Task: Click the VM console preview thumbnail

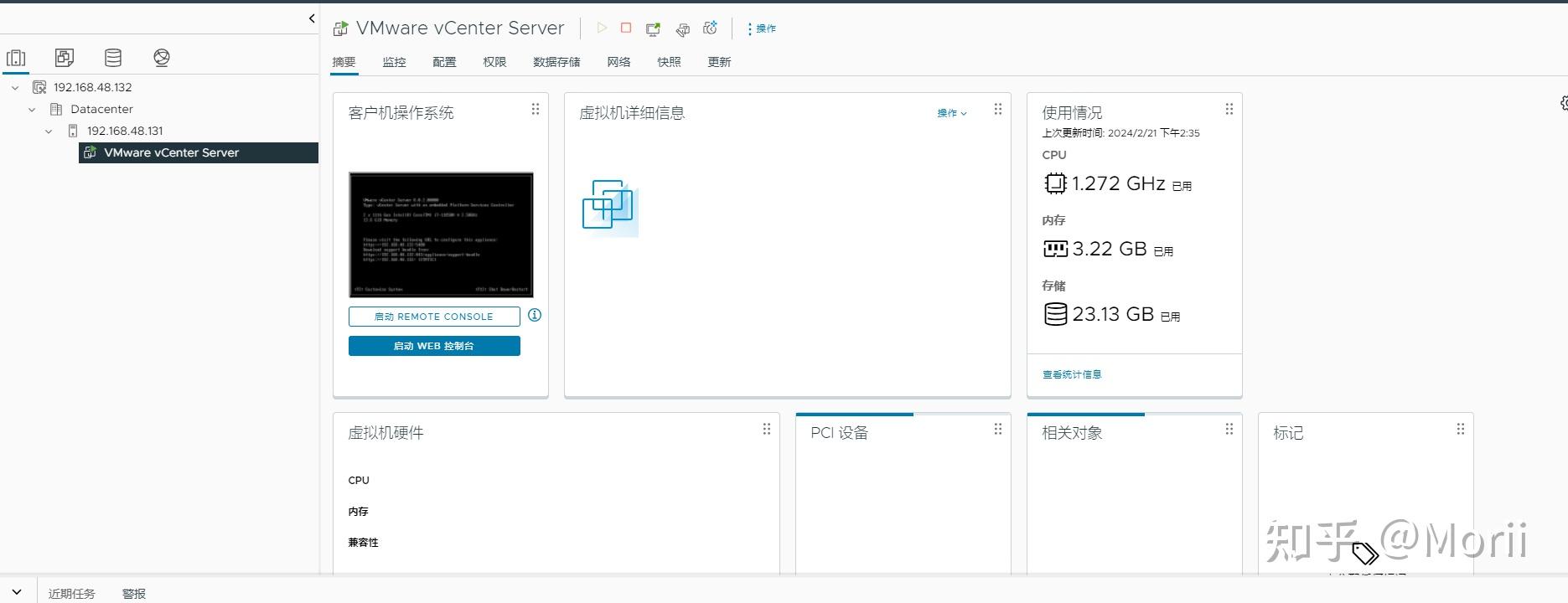Action: coord(441,234)
